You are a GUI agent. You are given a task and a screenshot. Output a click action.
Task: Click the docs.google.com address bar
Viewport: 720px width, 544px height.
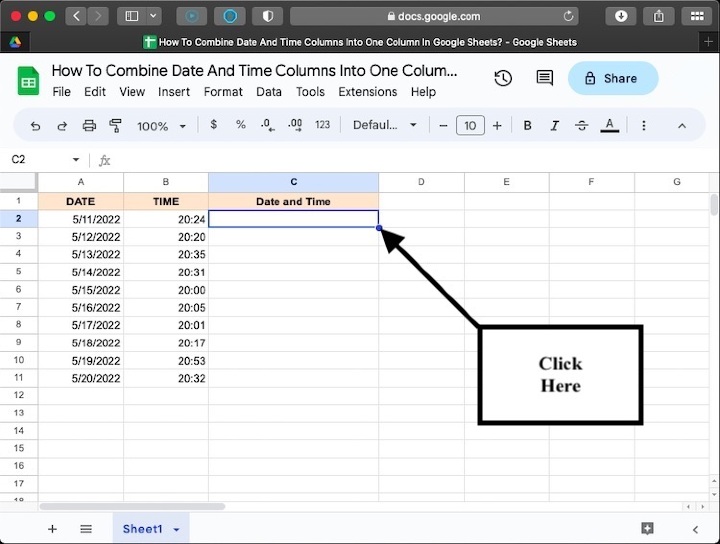click(434, 17)
